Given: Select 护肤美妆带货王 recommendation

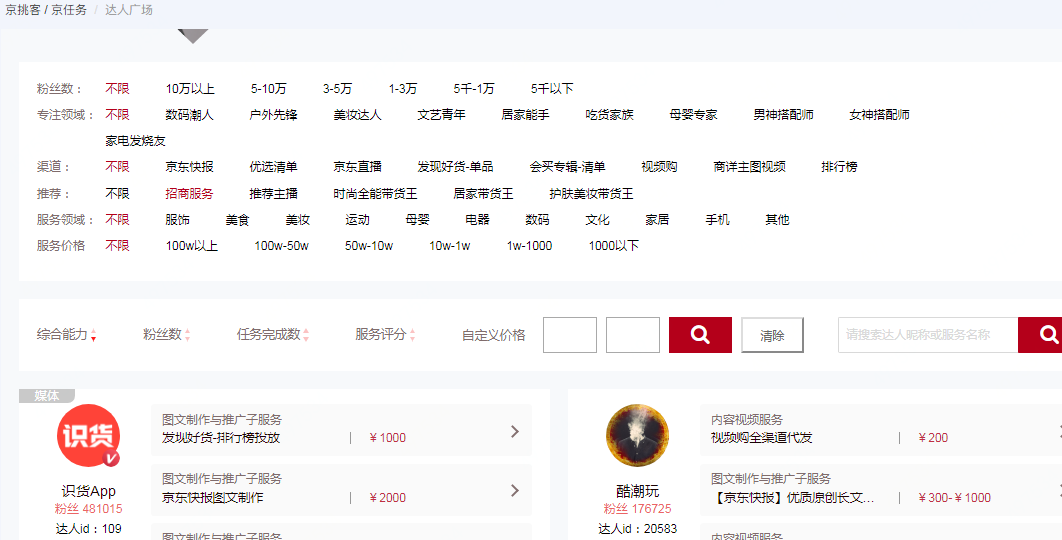Looking at the screenshot, I should (591, 194).
